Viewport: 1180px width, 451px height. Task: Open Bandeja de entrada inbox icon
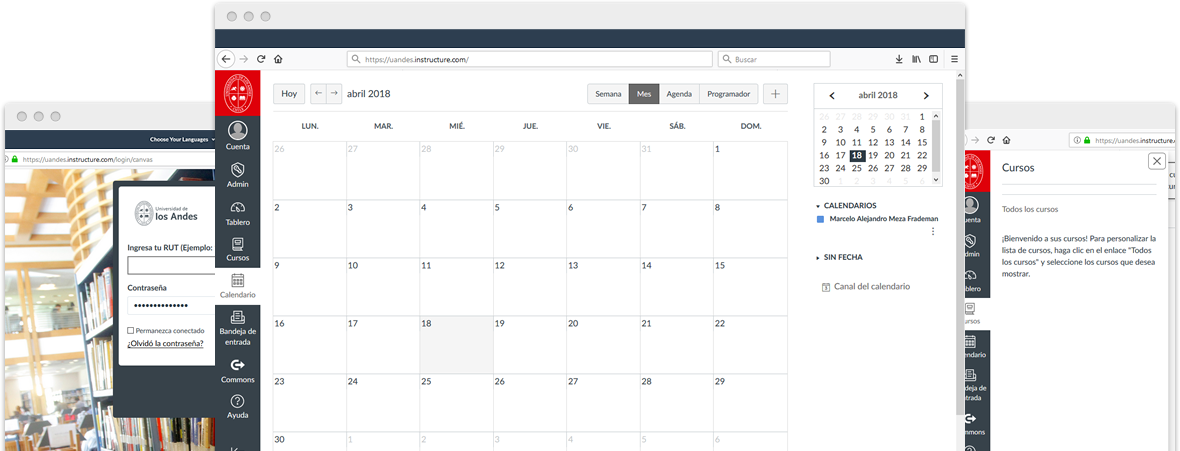pos(237,317)
